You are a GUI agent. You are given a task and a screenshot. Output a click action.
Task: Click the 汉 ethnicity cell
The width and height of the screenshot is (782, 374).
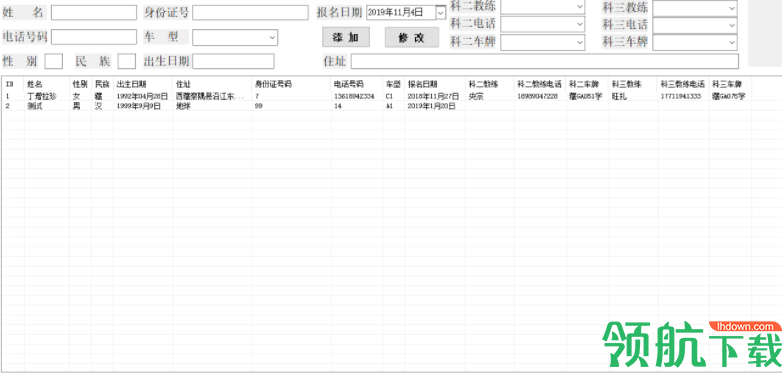click(98, 106)
